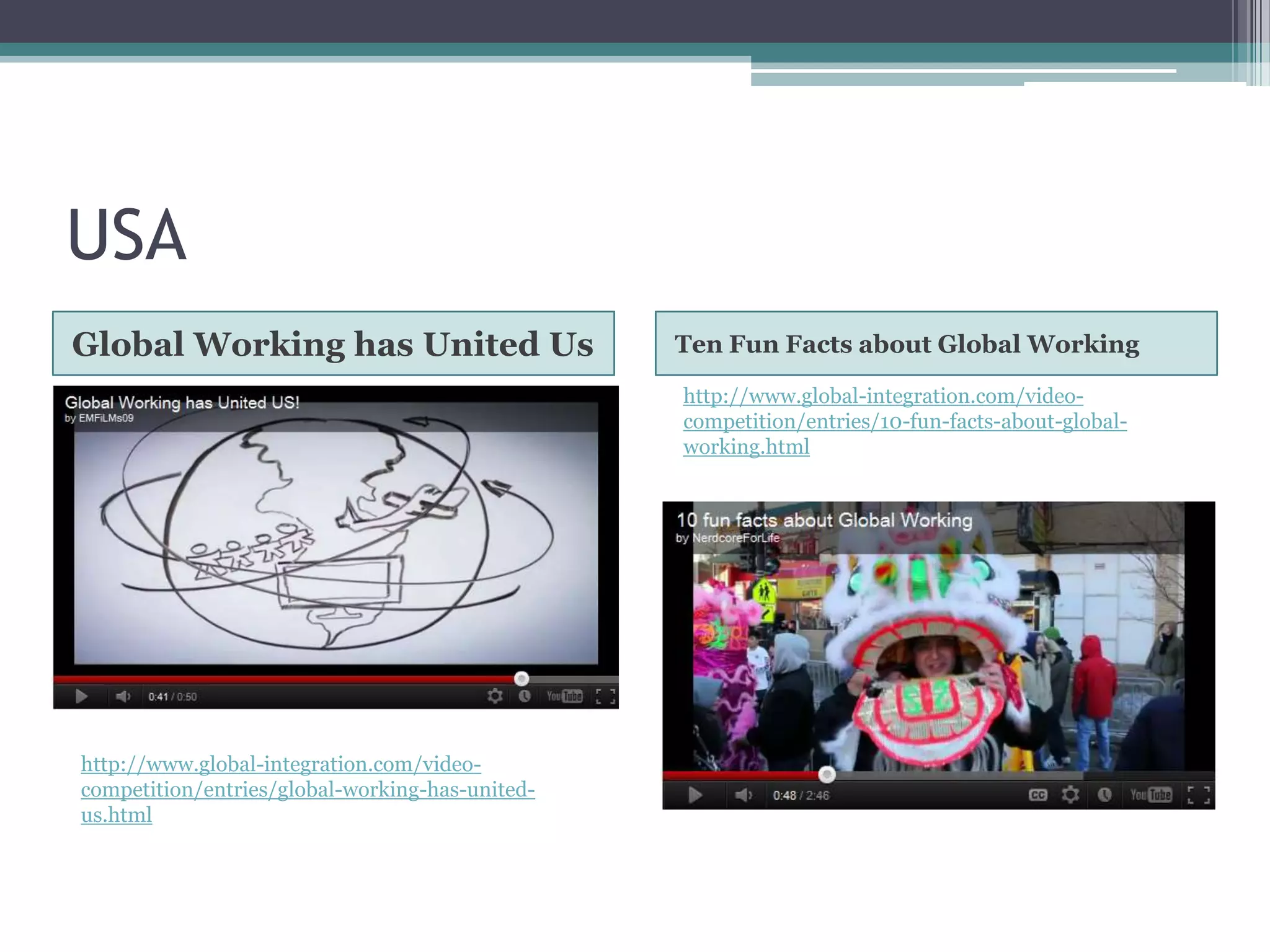Screen dimensions: 1270x952
Task: Click progress knob on left video seek bar
Action: click(522, 679)
